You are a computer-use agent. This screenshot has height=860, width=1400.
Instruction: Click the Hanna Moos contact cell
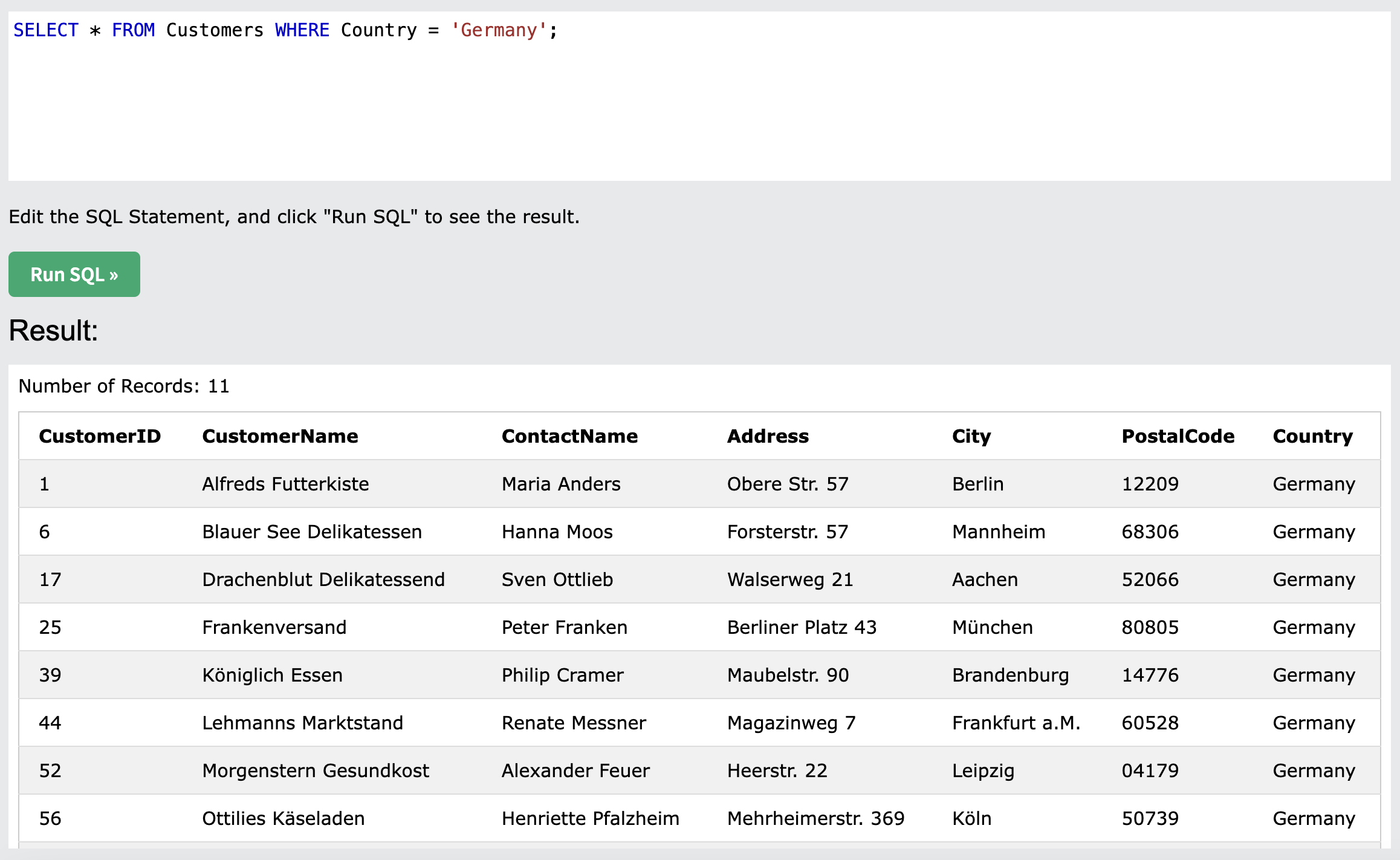[x=557, y=532]
